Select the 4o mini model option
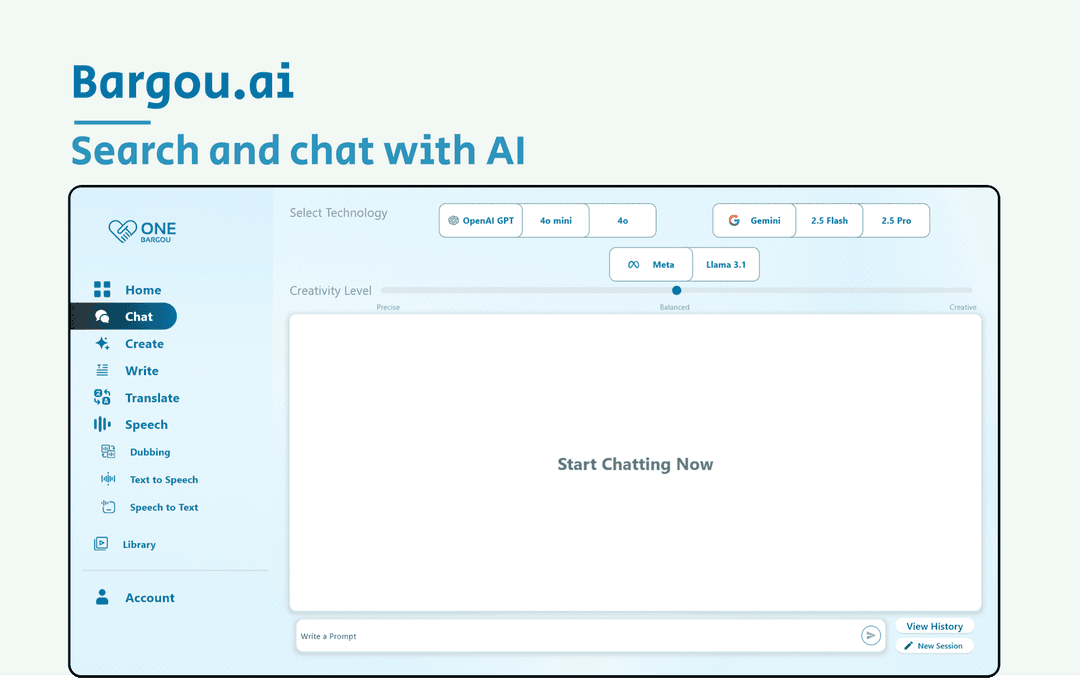The height and width of the screenshot is (678, 1080). point(555,220)
